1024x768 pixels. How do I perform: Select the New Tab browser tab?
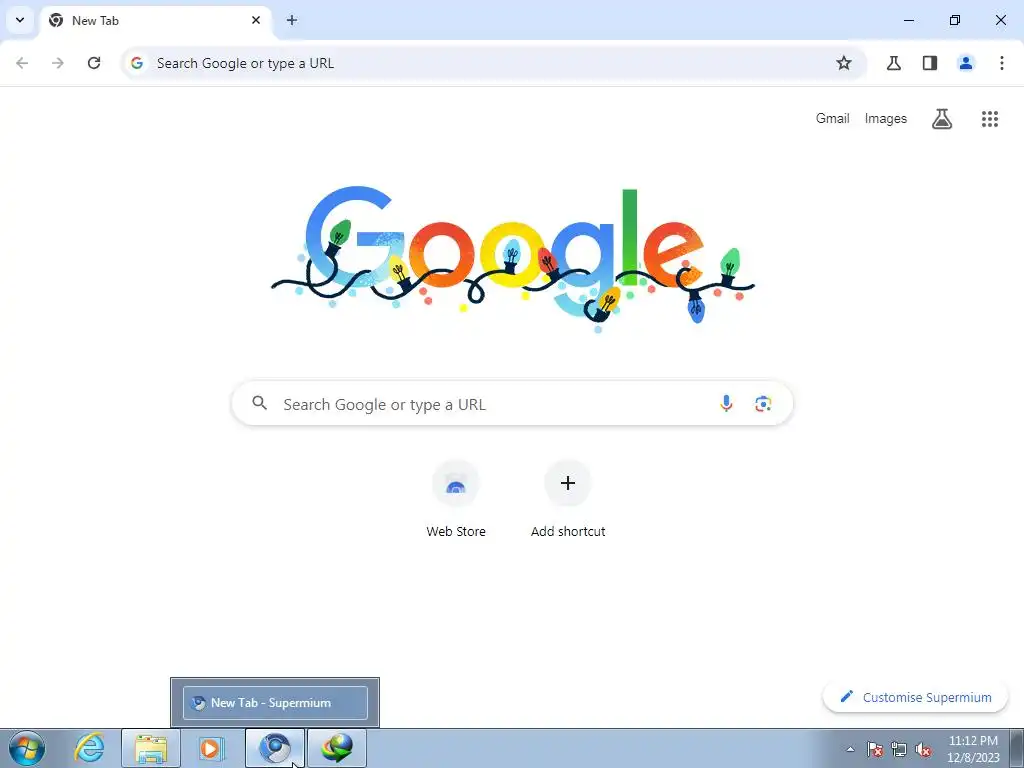click(156, 21)
